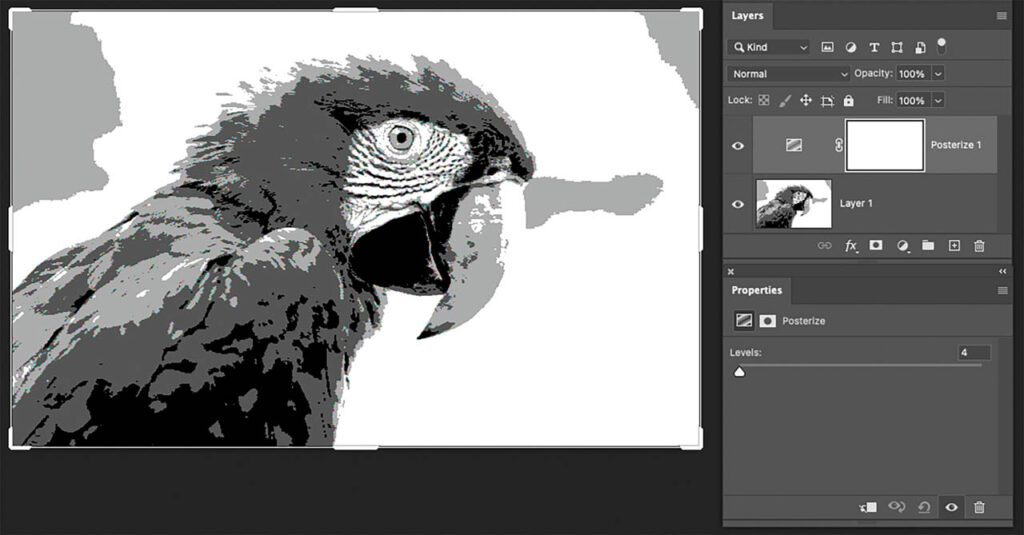The image size is (1024, 535).
Task: Open the Kind filter dropdown
Action: click(769, 47)
